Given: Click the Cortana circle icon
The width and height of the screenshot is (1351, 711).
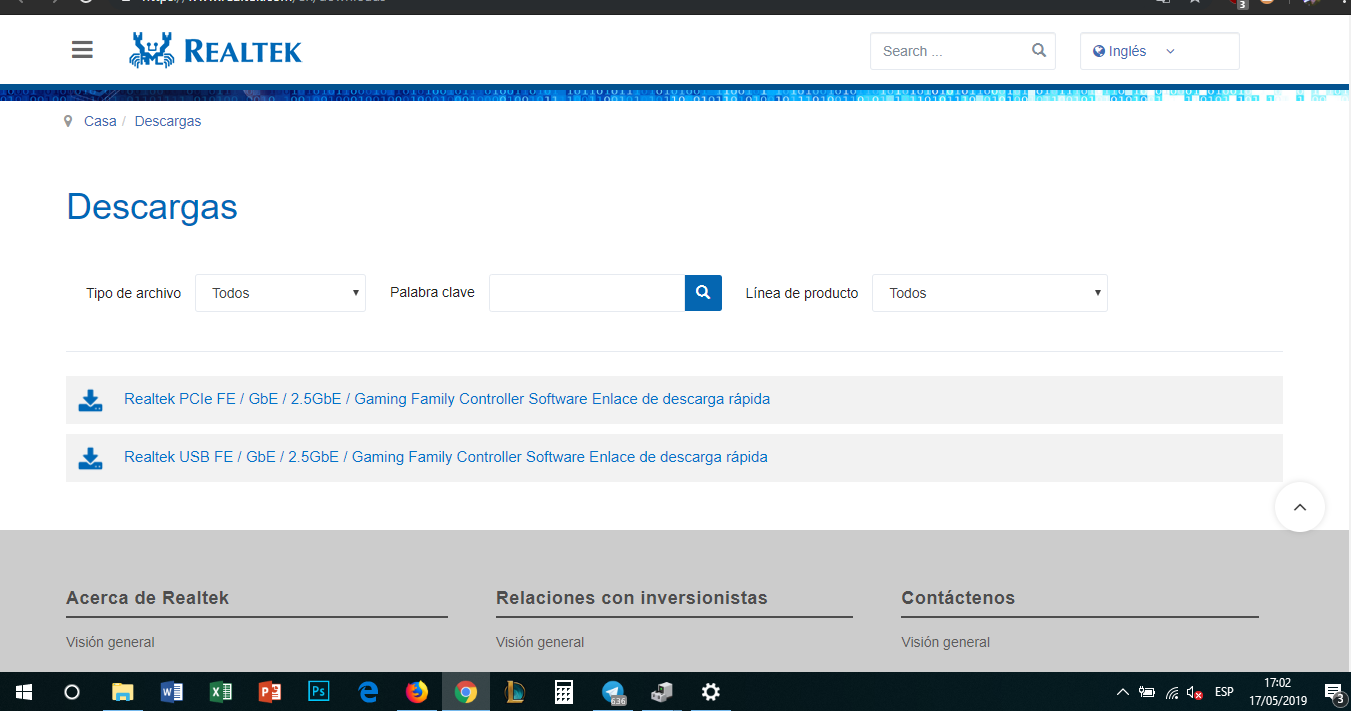Looking at the screenshot, I should pos(72,692).
